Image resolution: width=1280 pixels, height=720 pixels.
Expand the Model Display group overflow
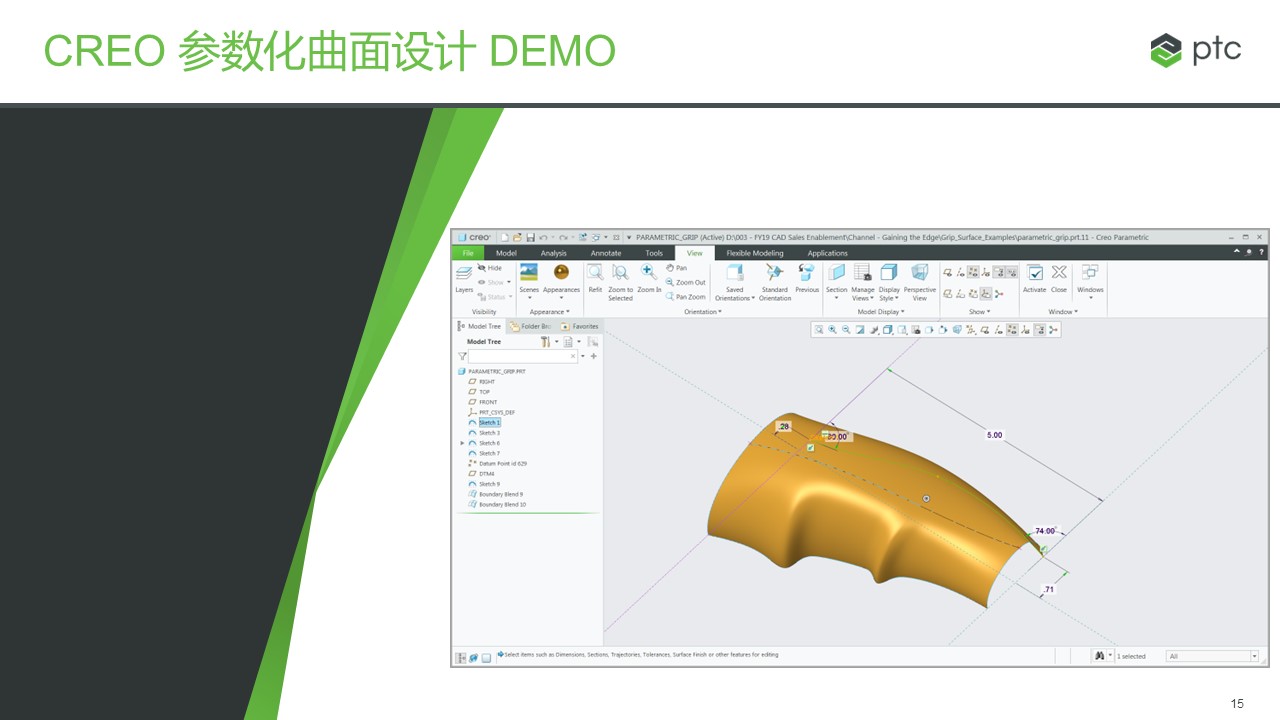pyautogui.click(x=880, y=312)
